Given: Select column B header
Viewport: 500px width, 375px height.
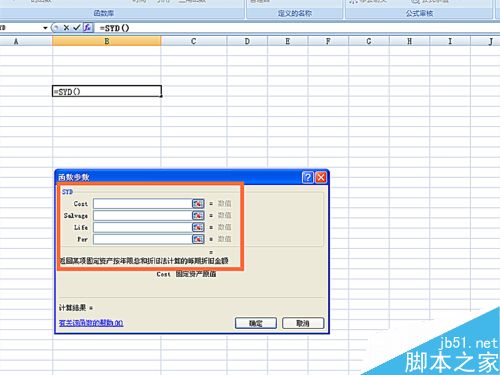Looking at the screenshot, I should pyautogui.click(x=107, y=41).
